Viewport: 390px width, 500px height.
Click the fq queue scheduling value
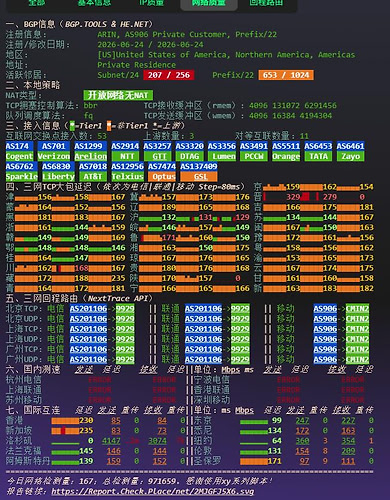88,116
